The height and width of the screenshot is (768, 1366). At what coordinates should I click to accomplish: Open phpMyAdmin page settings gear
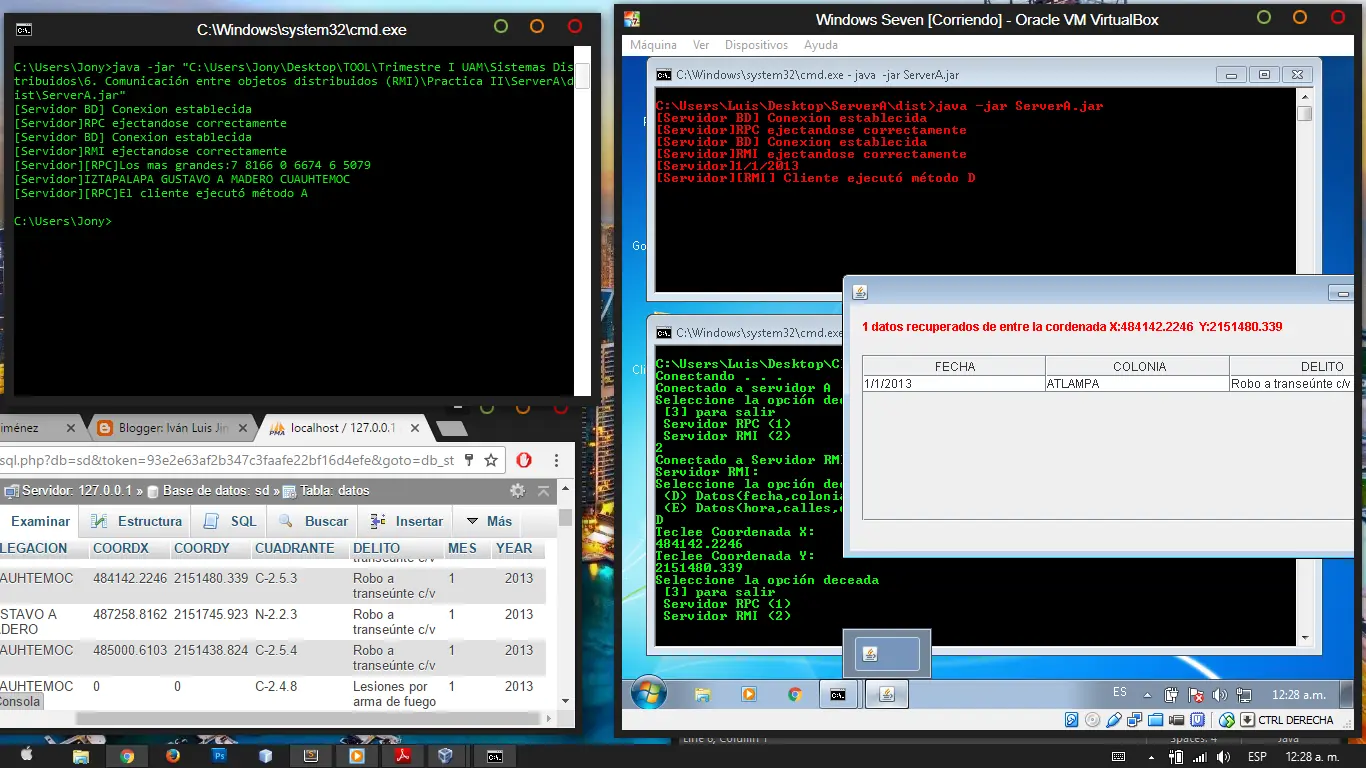click(x=517, y=491)
